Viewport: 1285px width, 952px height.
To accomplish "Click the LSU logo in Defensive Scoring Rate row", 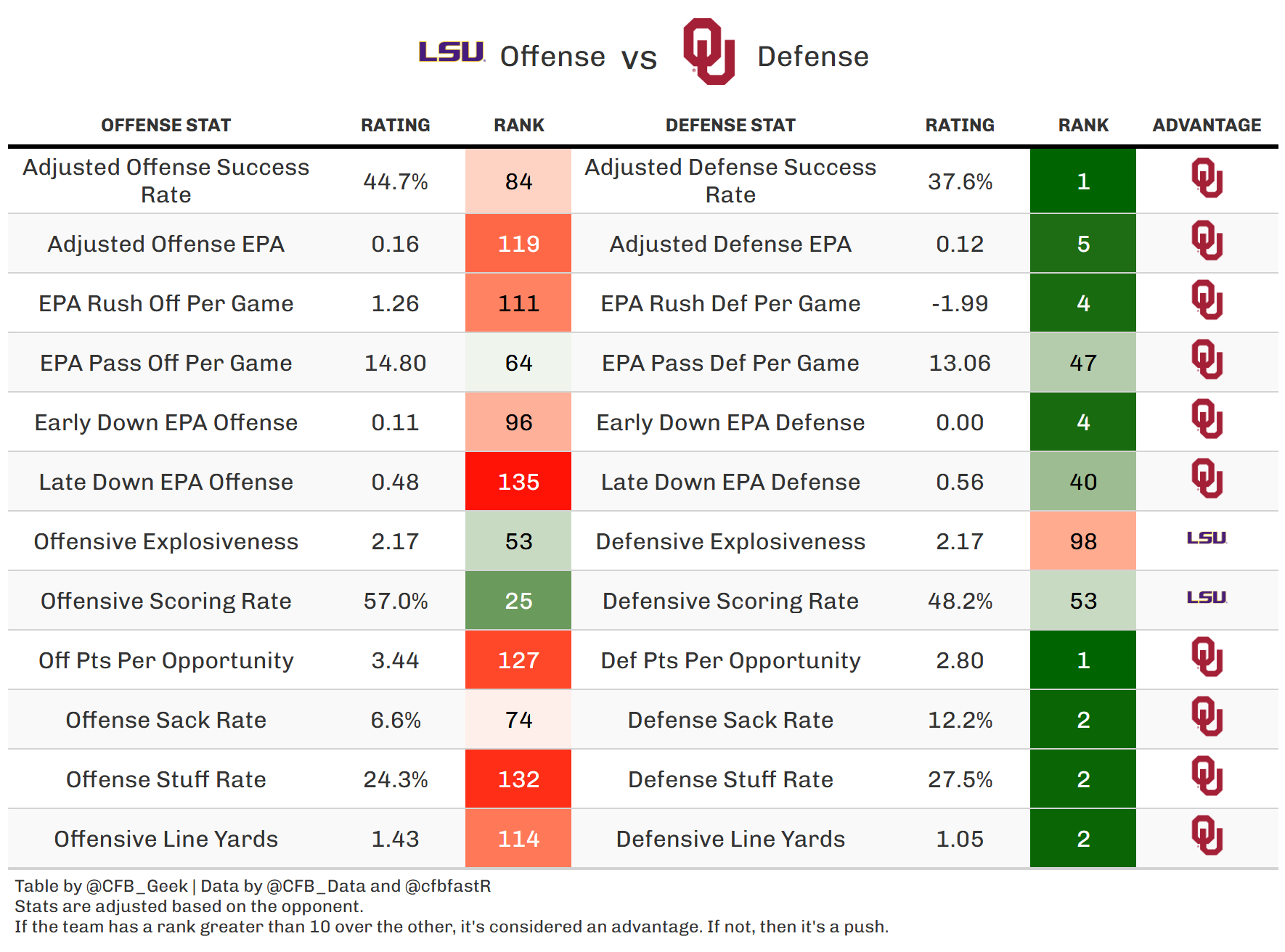I will pos(1207,598).
